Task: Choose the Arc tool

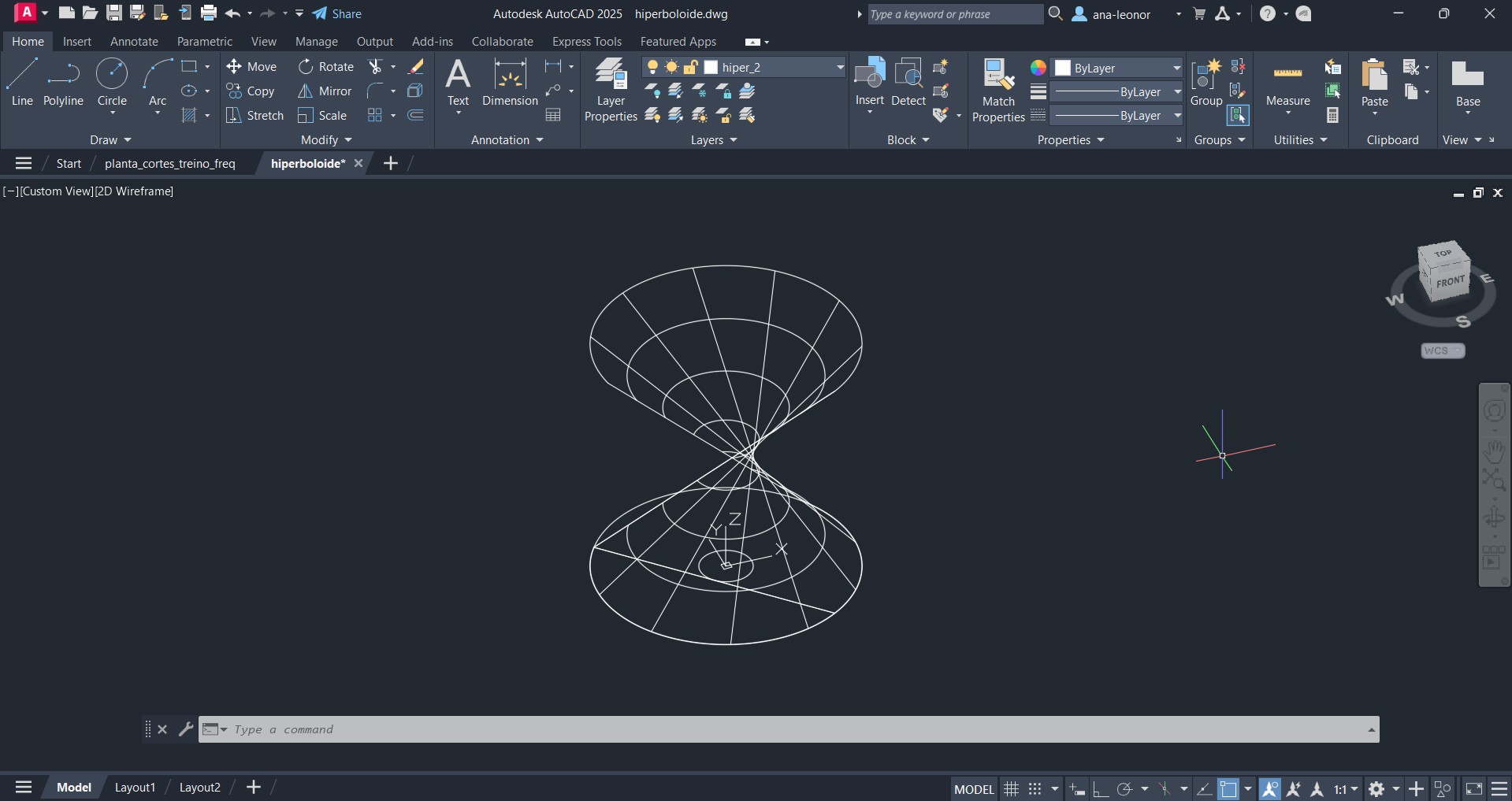Action: point(158,83)
